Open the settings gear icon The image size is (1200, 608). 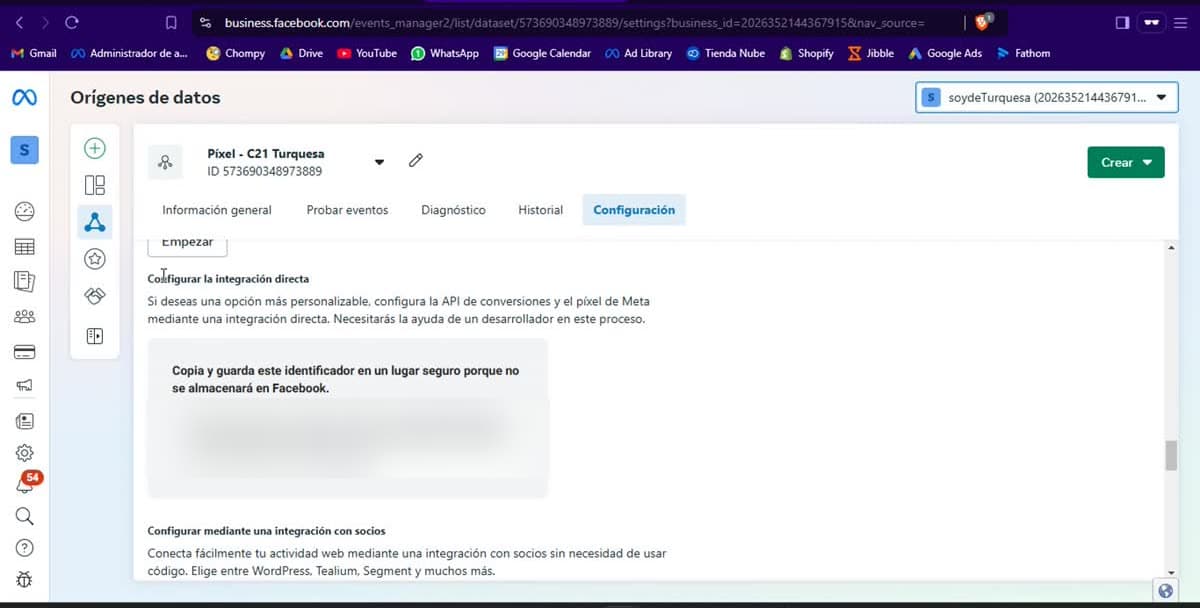click(24, 453)
